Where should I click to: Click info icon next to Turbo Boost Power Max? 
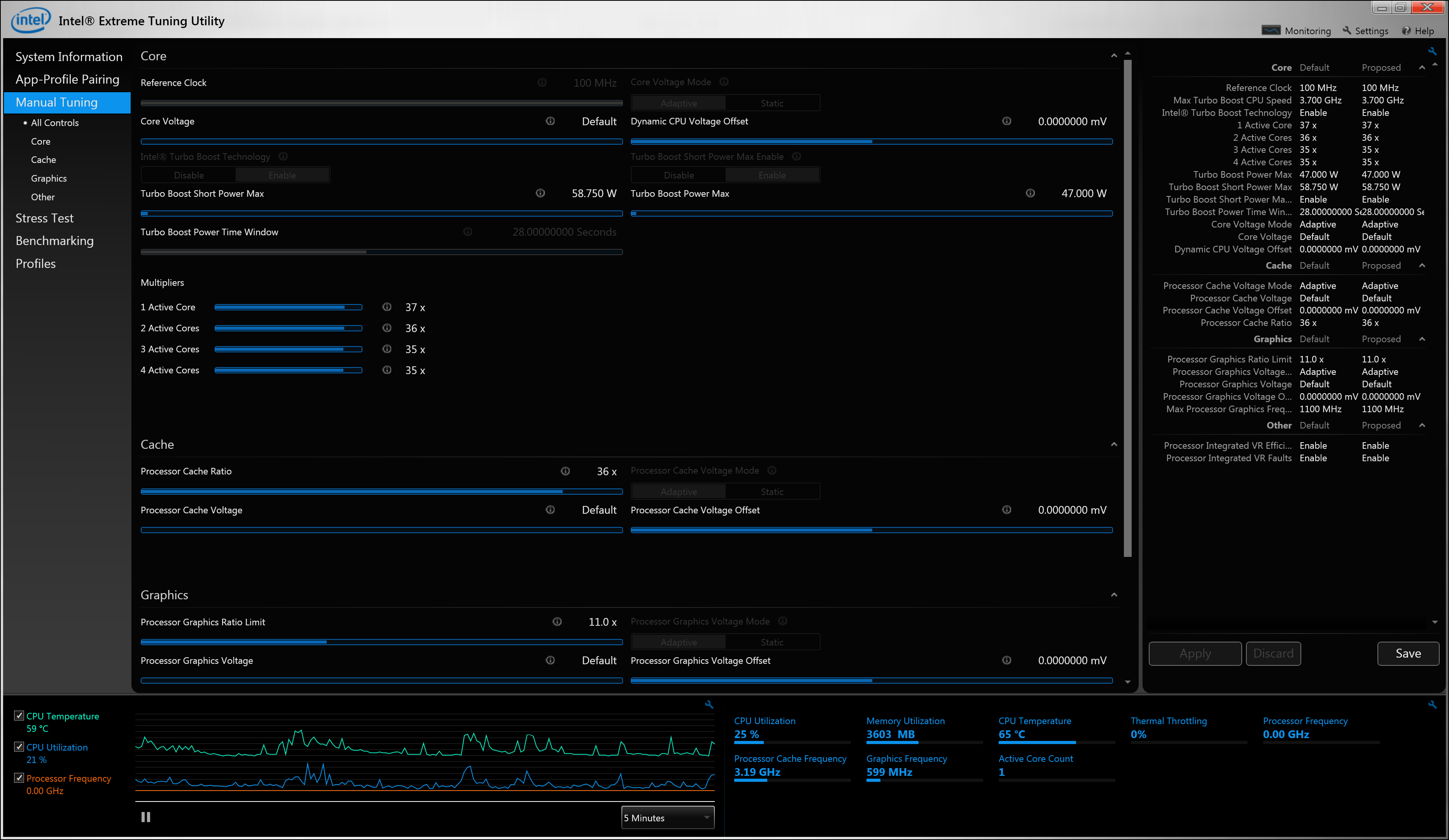[x=1031, y=193]
